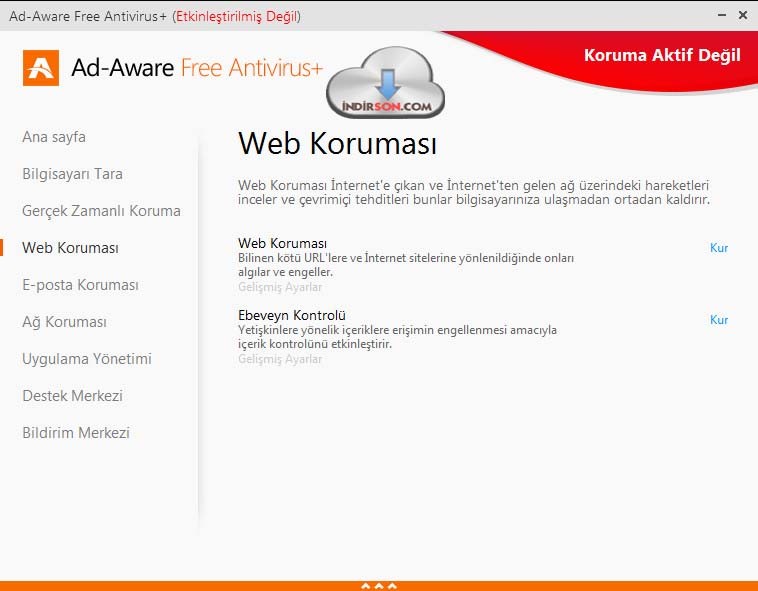Image resolution: width=758 pixels, height=591 pixels.
Task: Click the Web Koruması feature title
Action: pos(282,243)
